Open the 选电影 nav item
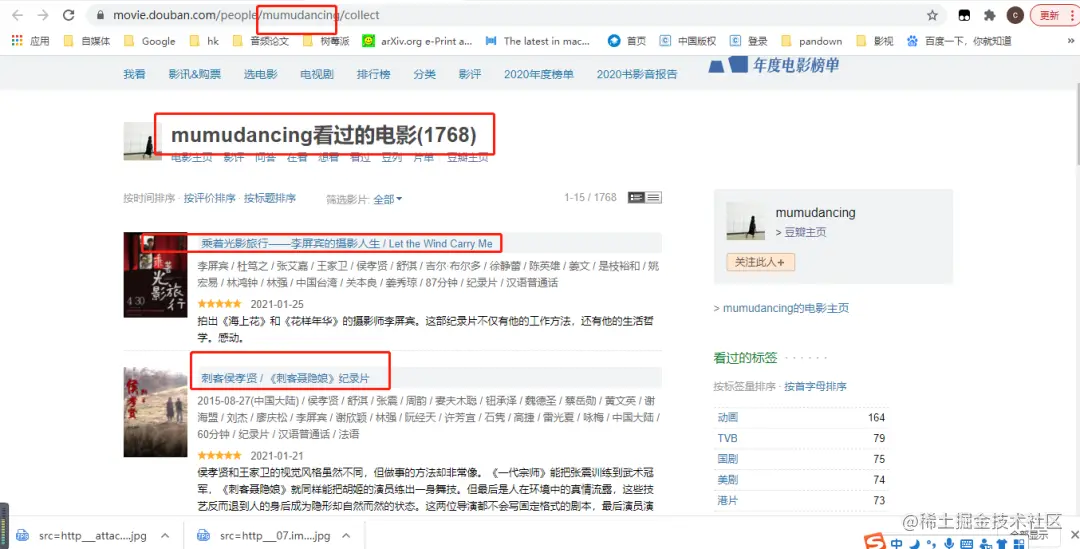The image size is (1080, 549). point(260,74)
